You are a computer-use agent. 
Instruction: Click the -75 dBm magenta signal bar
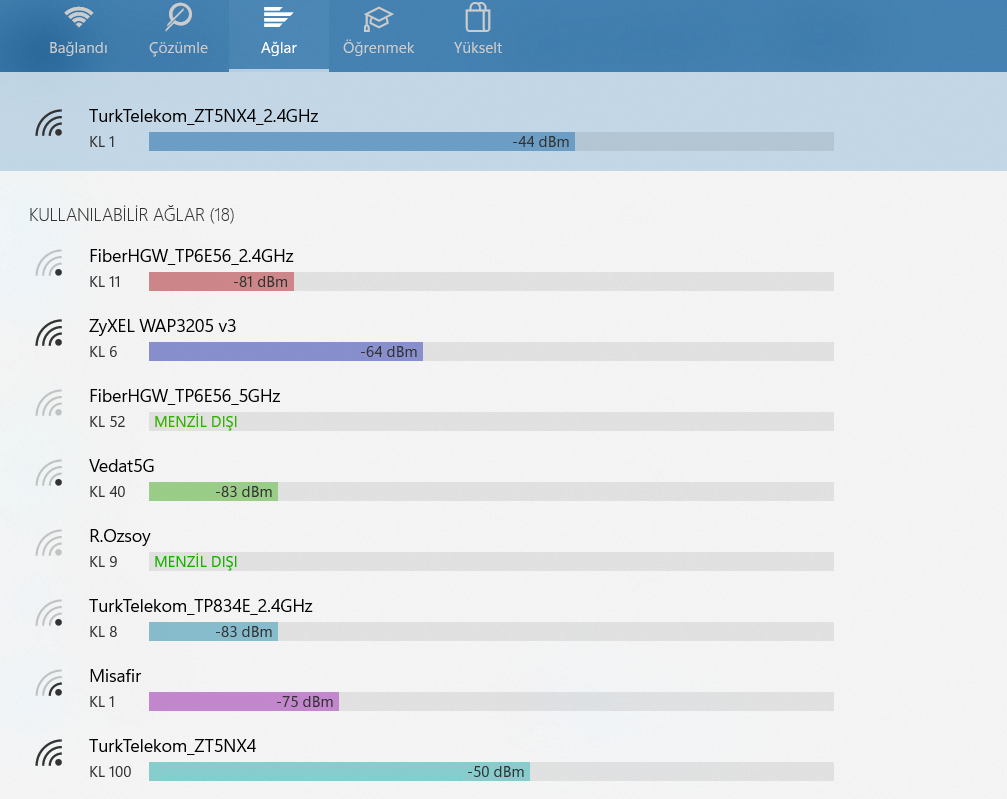[x=244, y=701]
